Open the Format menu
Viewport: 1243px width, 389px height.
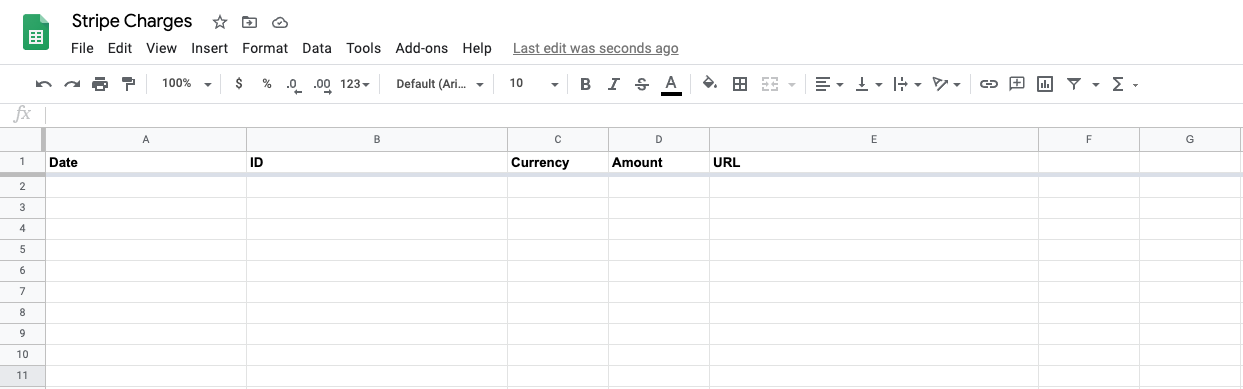[265, 48]
